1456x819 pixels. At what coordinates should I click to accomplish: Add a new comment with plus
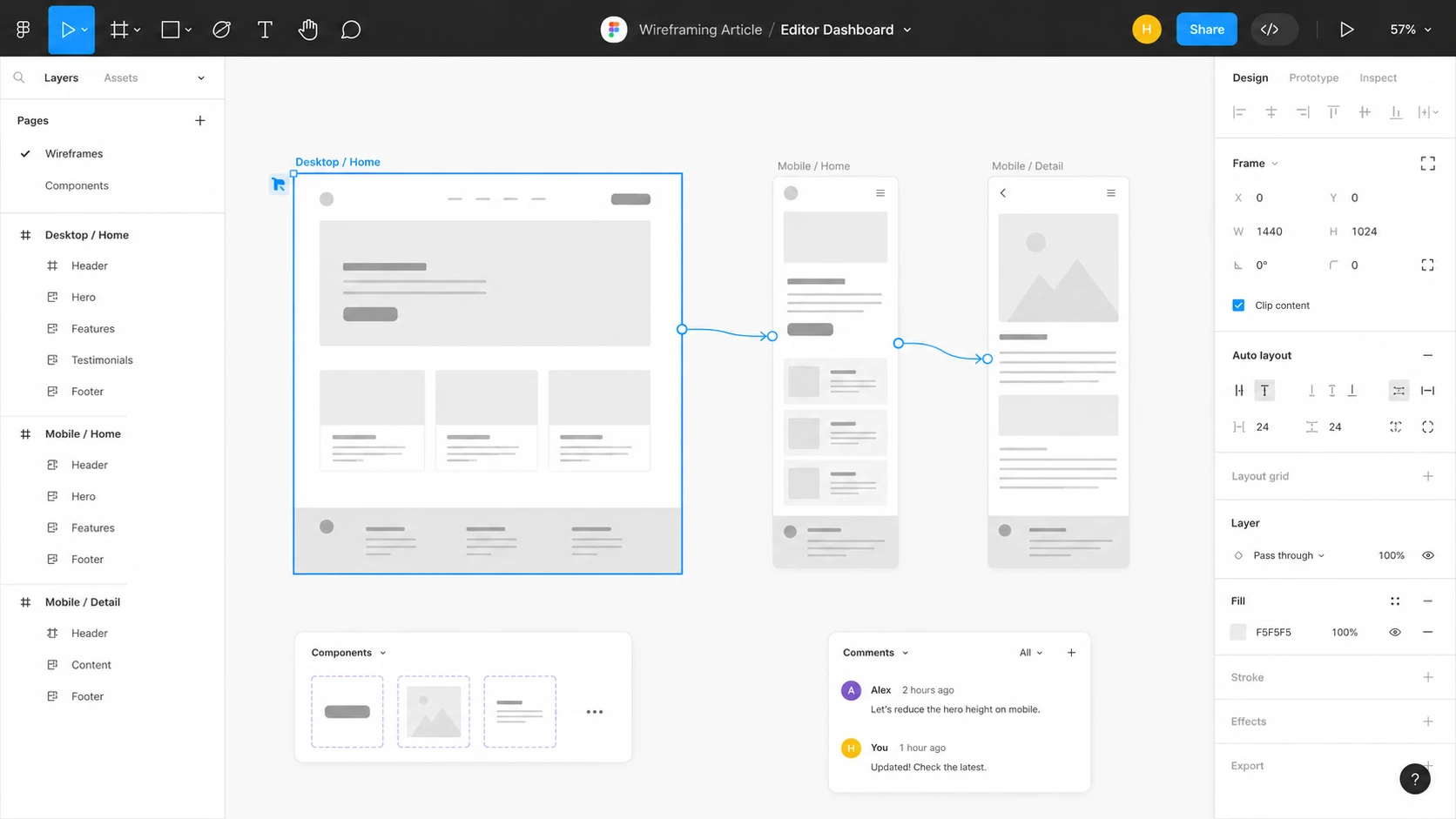pyautogui.click(x=1071, y=653)
